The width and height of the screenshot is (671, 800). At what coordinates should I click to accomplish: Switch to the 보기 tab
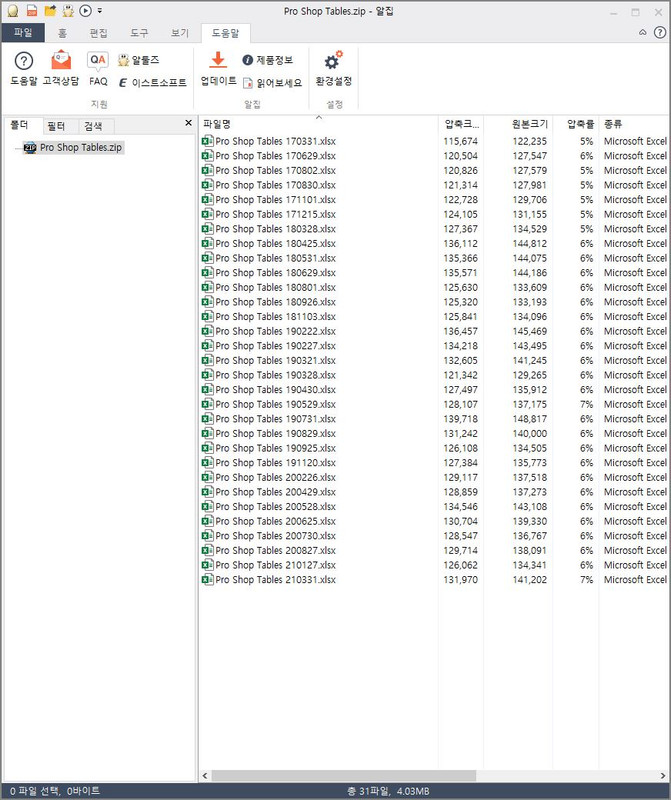180,33
